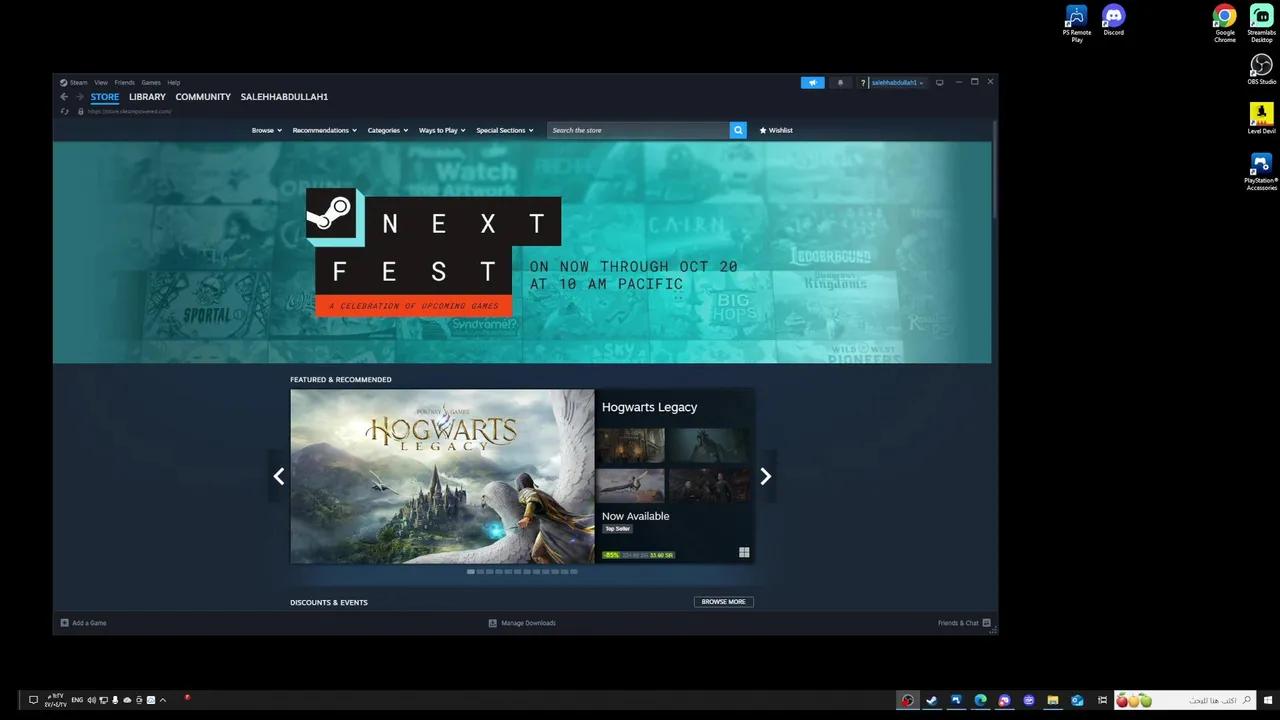Screen dimensions: 1280x720
Task: Open Google Chrome desktop shortcut
Action: 1225,23
